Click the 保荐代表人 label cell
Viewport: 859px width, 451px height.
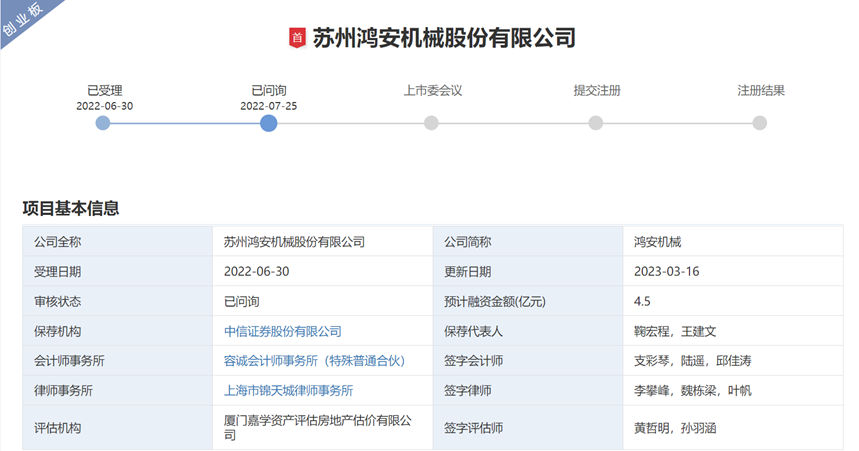[x=528, y=331]
